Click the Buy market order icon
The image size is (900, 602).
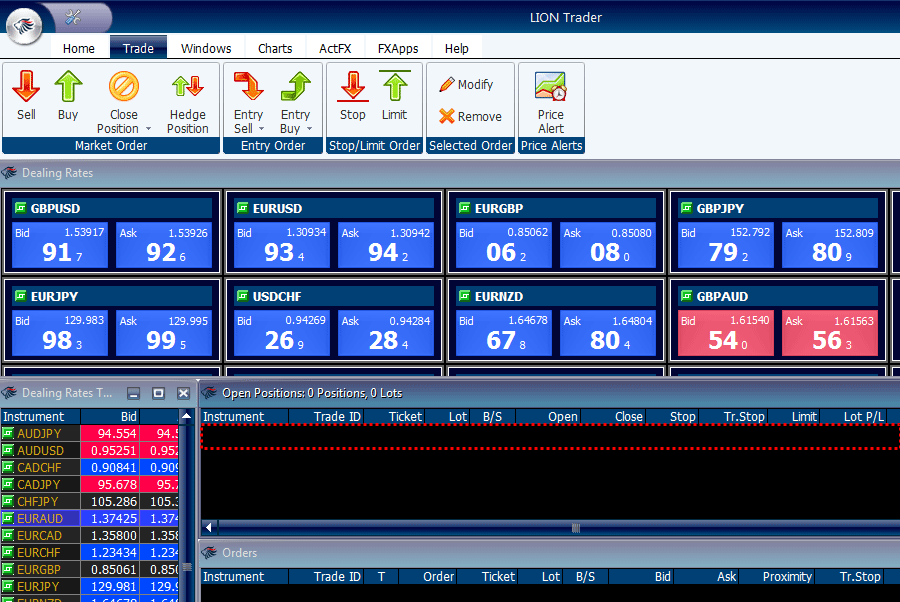pyautogui.click(x=68, y=86)
